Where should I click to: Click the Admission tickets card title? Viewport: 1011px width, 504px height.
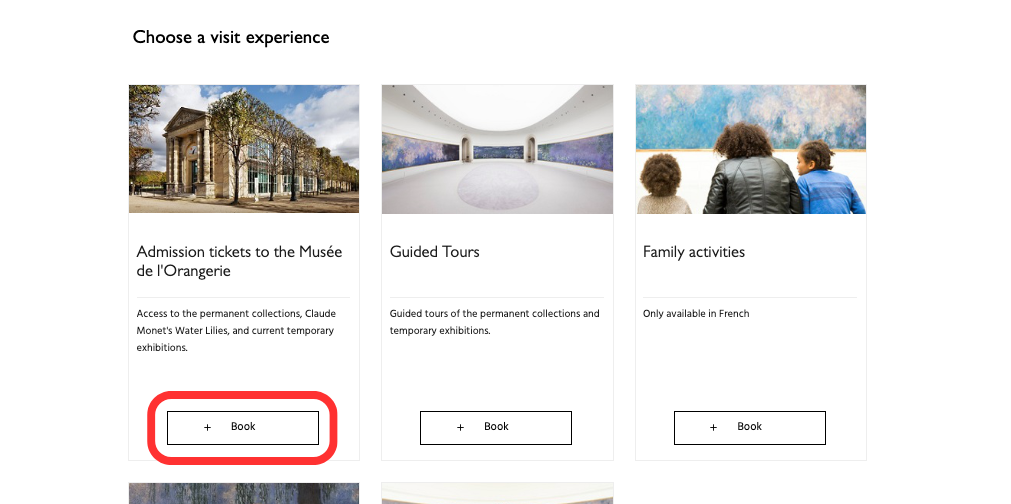(239, 261)
